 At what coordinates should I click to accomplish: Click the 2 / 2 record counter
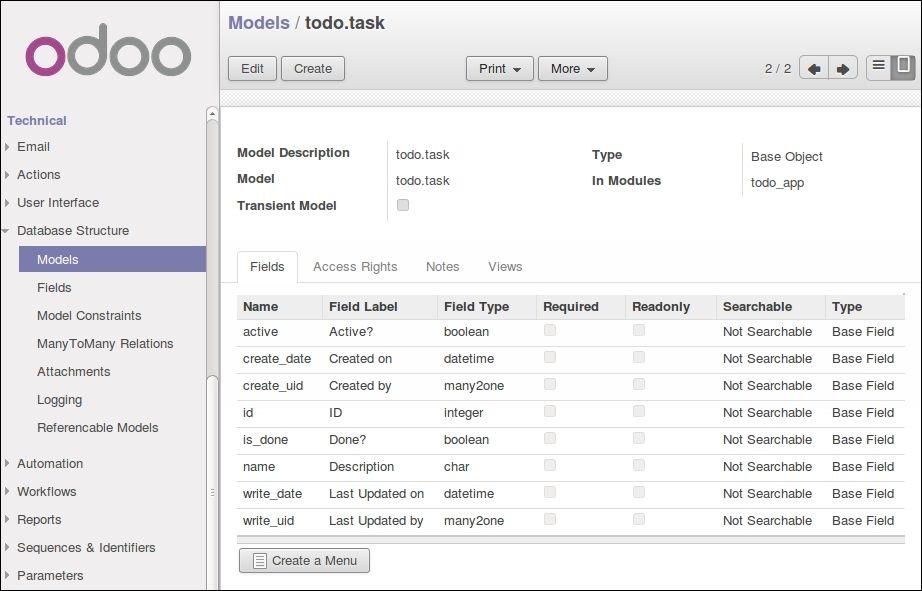(x=778, y=69)
